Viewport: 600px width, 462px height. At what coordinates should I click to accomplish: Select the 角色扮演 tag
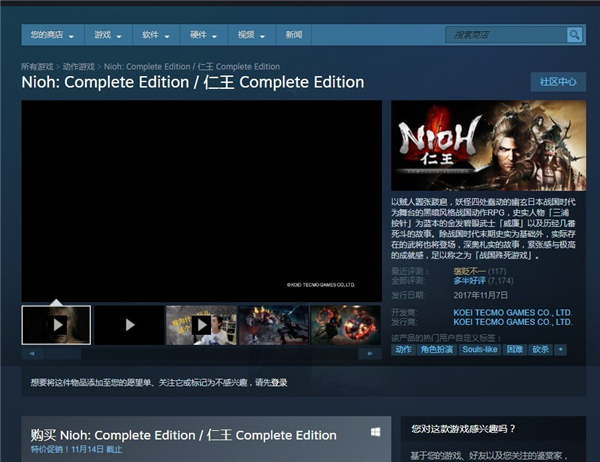click(437, 349)
